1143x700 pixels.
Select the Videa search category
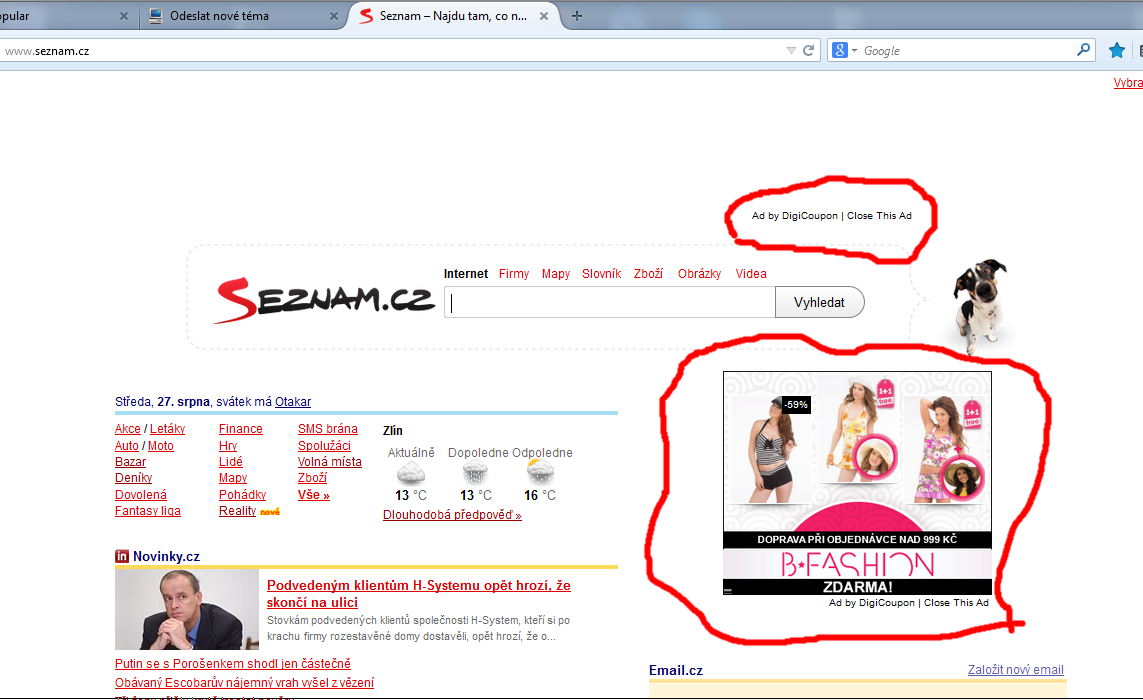pyautogui.click(x=751, y=273)
